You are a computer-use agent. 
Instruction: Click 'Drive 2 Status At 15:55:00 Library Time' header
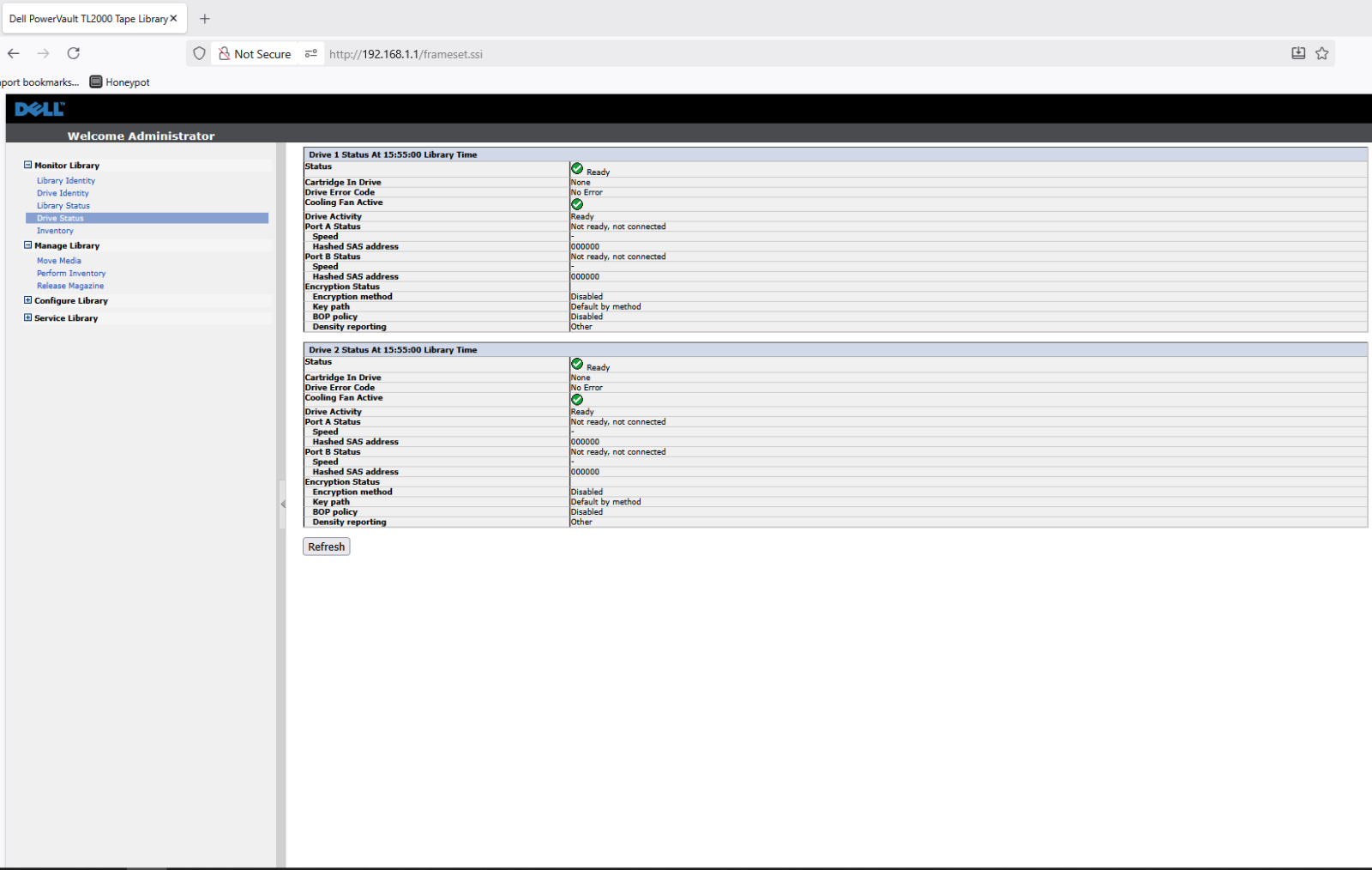(x=393, y=350)
